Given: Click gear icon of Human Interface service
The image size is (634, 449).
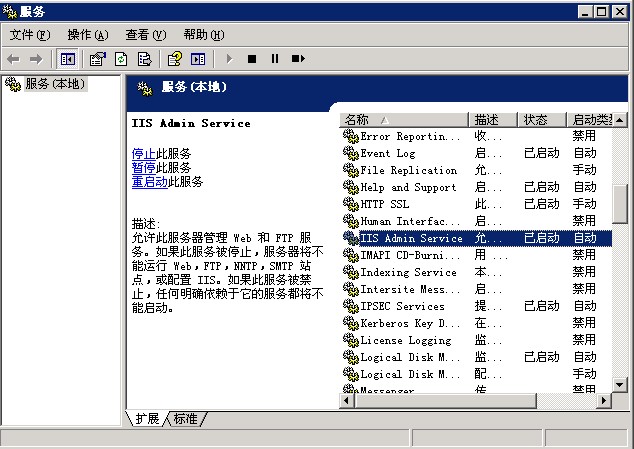Looking at the screenshot, I should 351,221.
